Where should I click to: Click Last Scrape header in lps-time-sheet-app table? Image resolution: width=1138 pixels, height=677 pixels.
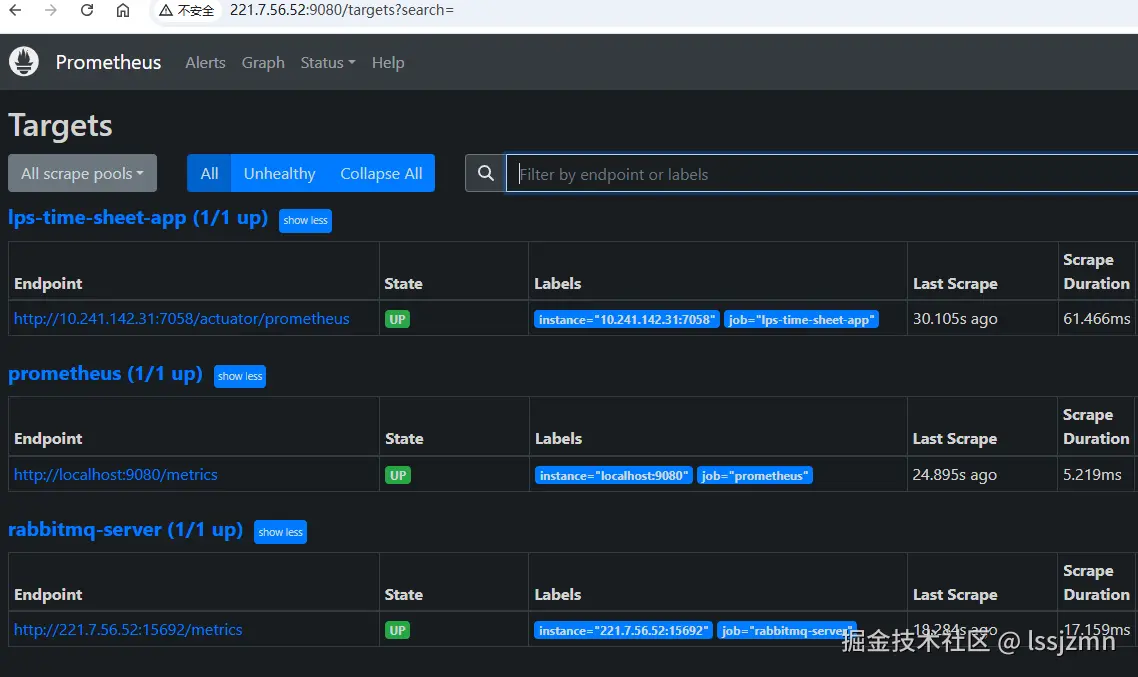click(x=955, y=284)
